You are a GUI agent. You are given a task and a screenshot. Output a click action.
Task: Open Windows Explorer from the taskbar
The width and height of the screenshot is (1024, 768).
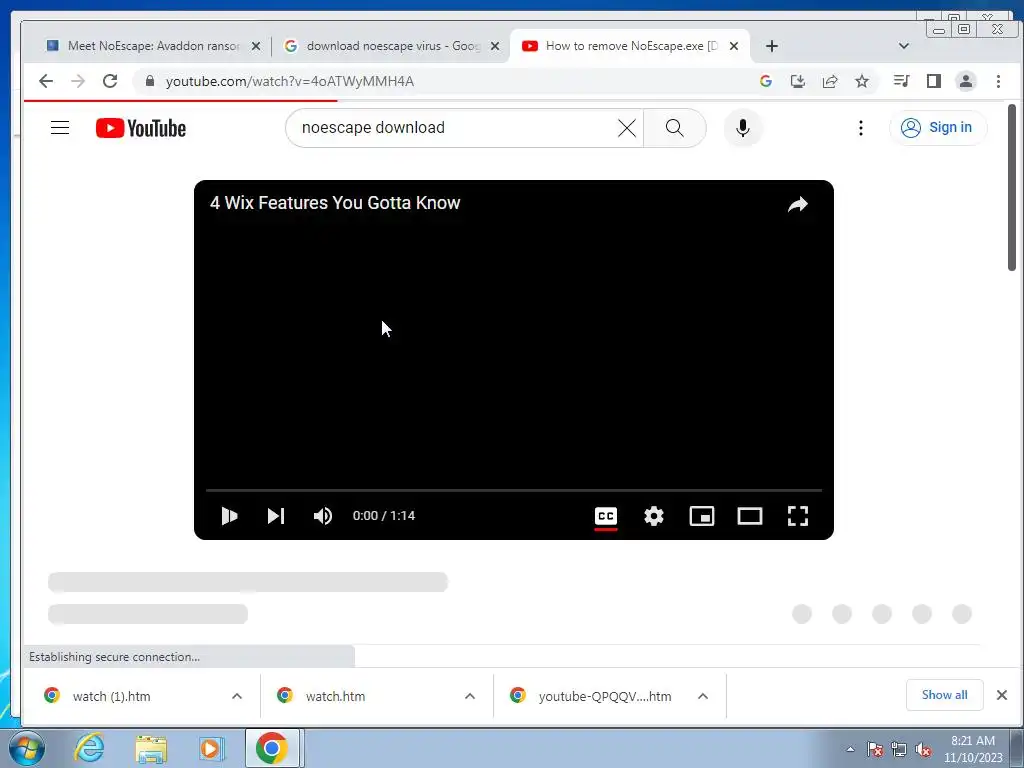pos(152,748)
